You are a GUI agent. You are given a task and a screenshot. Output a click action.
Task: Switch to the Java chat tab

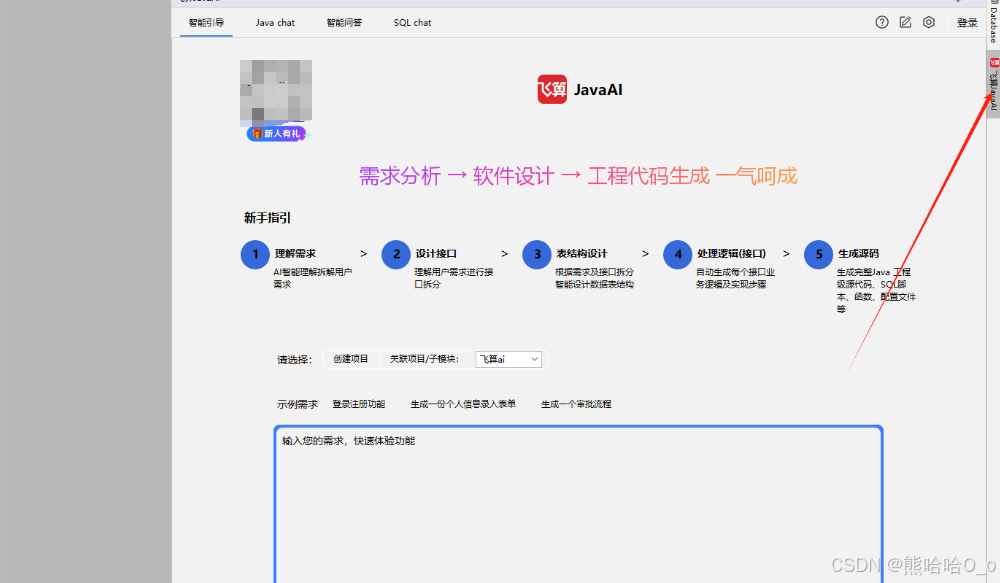(275, 22)
